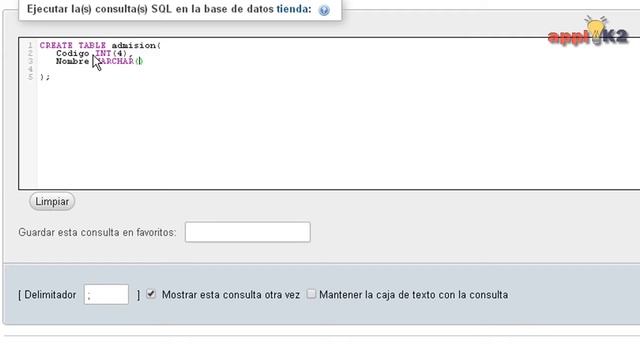This screenshot has width=640, height=360.
Task: Enable 'Mantener la caja de texto con la consulta'
Action: coord(311,294)
